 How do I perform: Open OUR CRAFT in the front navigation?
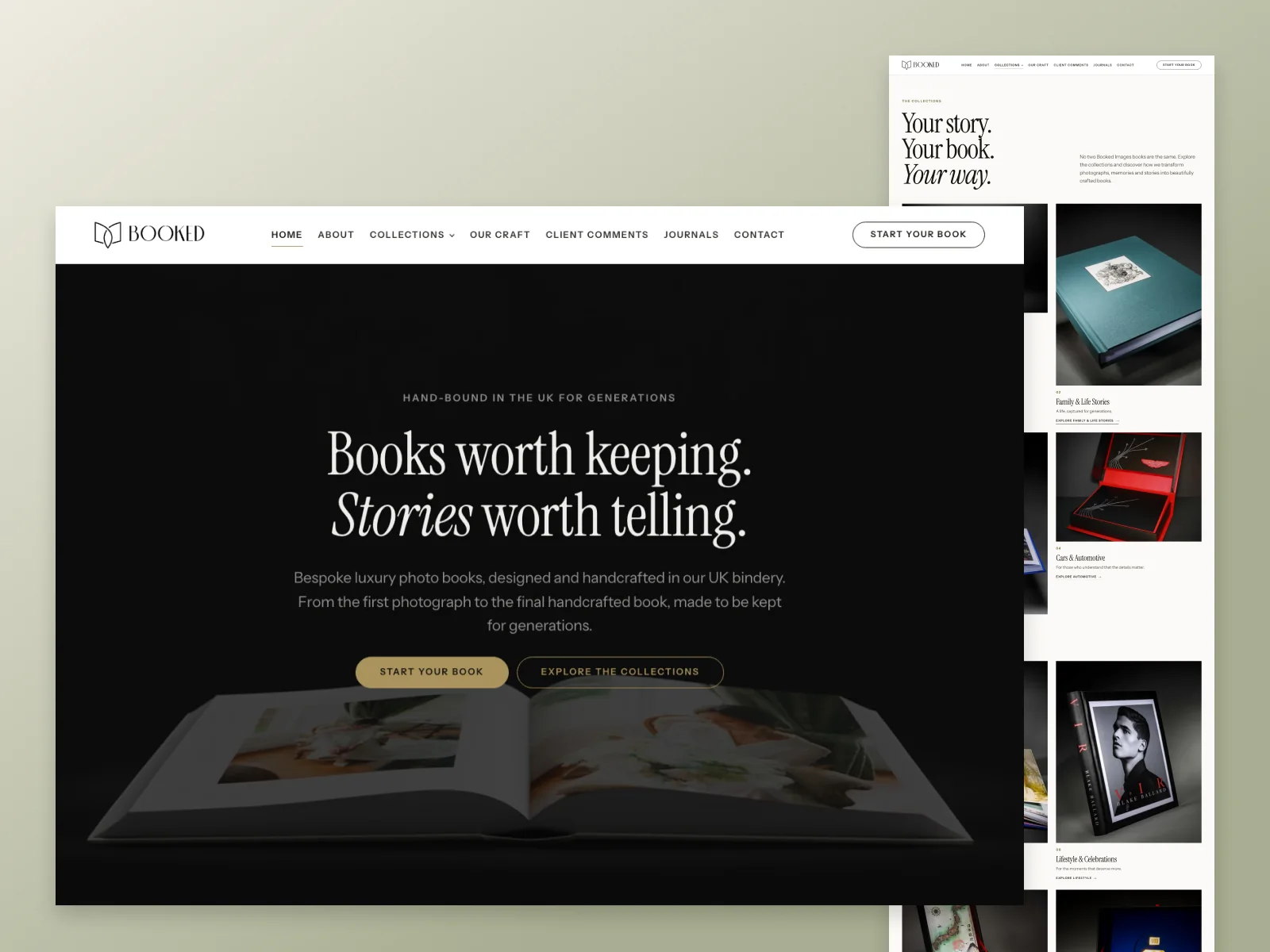click(500, 235)
